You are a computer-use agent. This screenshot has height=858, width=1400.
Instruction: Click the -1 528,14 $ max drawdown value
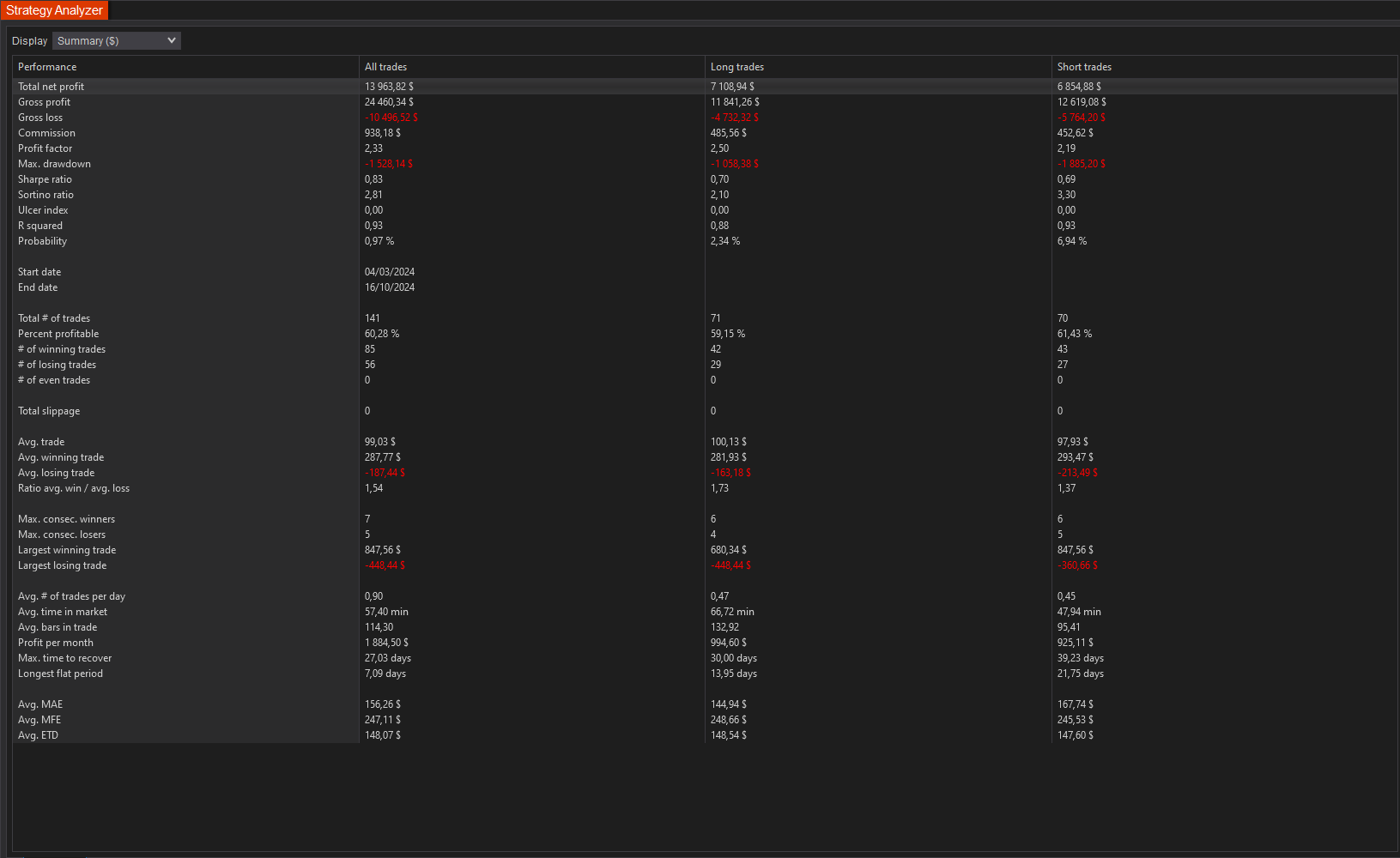389,164
